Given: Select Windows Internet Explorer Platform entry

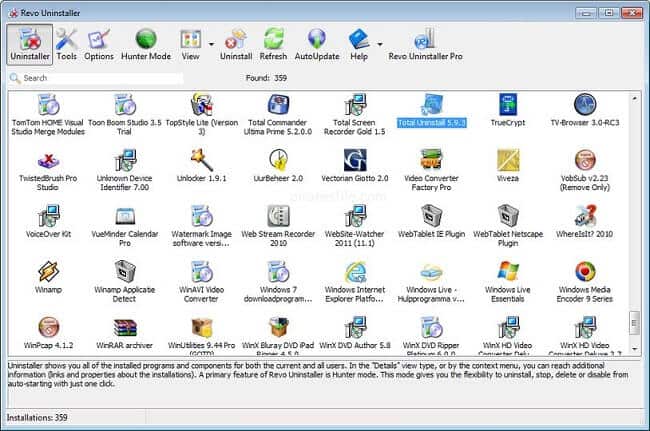Looking at the screenshot, I should click(354, 281).
